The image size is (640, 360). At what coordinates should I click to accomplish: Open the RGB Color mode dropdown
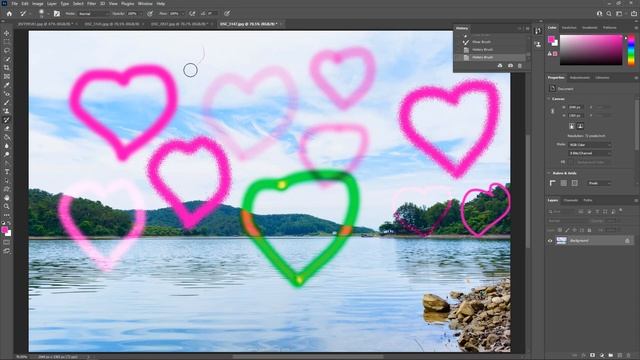(590, 145)
